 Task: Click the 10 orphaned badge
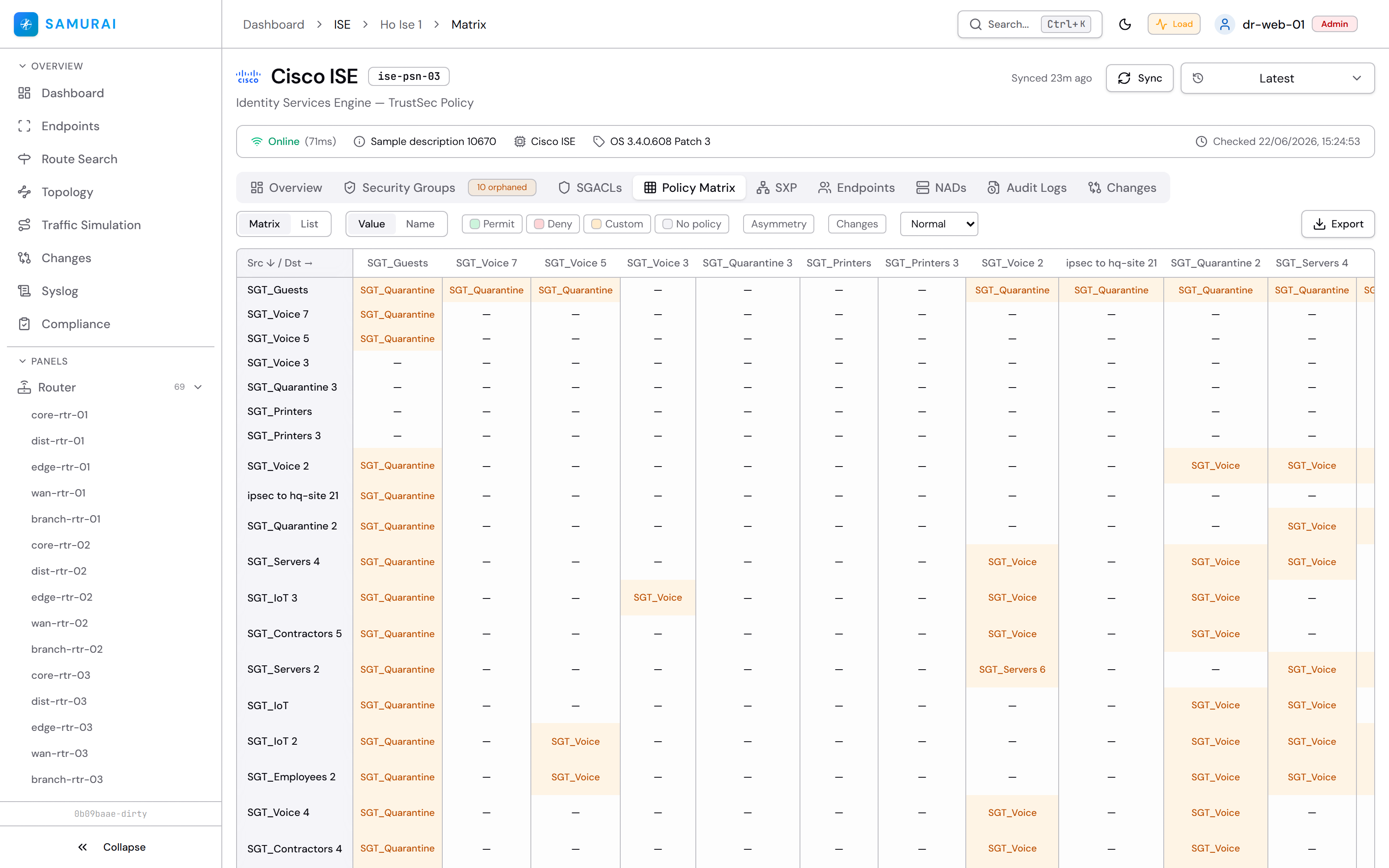pyautogui.click(x=502, y=188)
